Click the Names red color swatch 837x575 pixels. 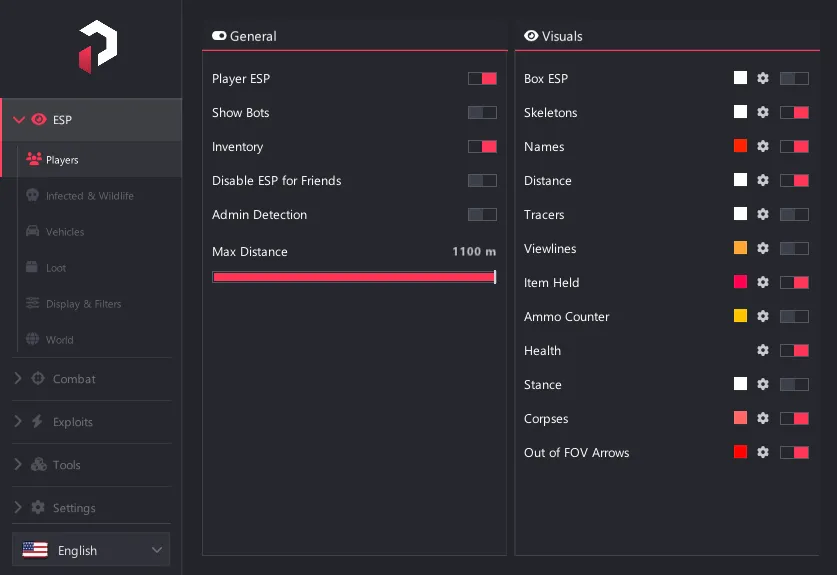(740, 146)
